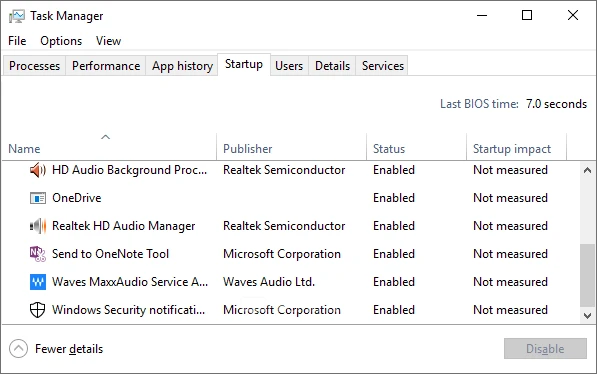
Task: Open the File menu
Action: 17,41
